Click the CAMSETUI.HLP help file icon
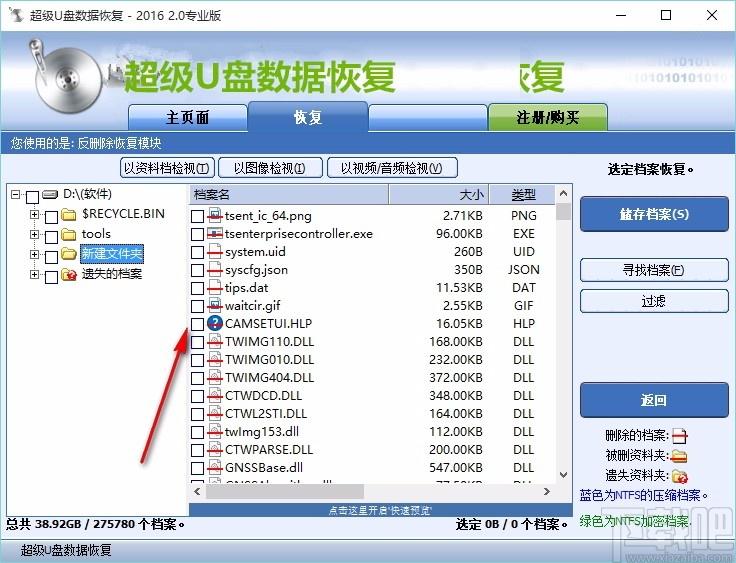This screenshot has width=736, height=563. coord(215,324)
